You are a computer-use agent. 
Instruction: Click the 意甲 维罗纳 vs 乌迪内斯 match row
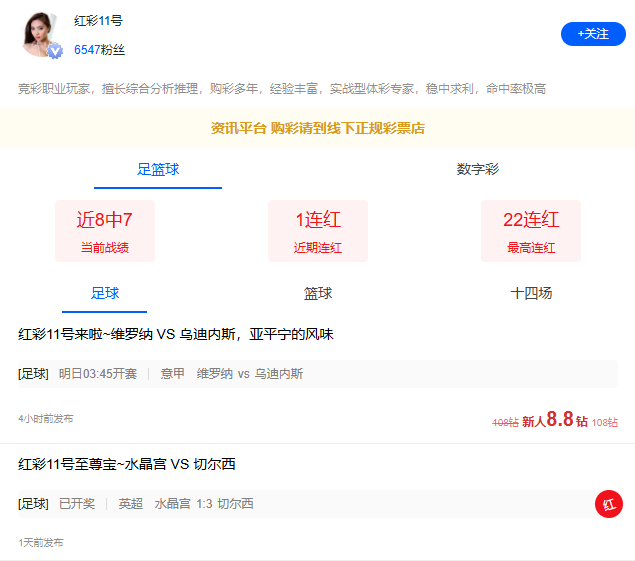pos(250,374)
